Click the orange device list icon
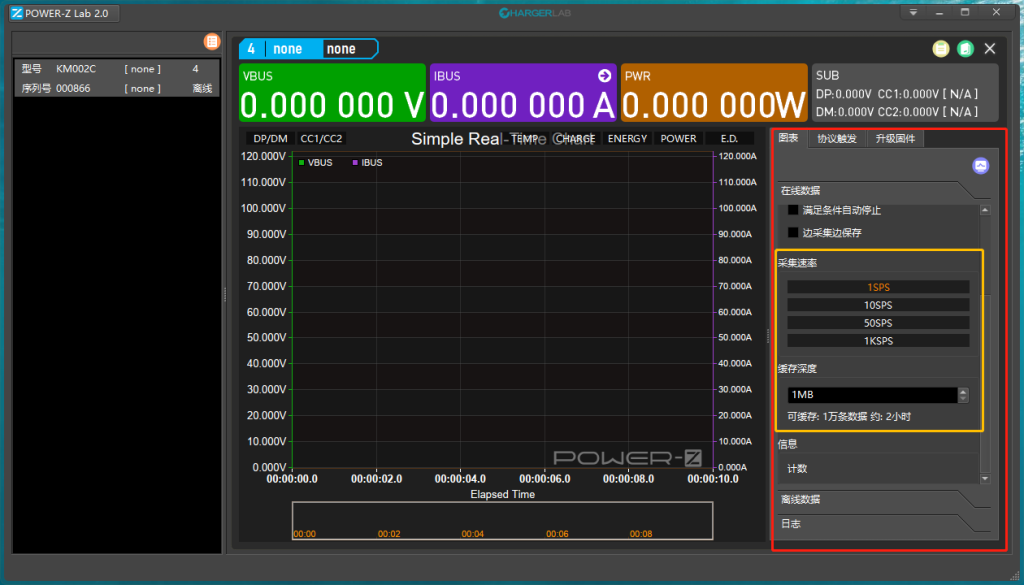This screenshot has height=585, width=1024. [212, 42]
